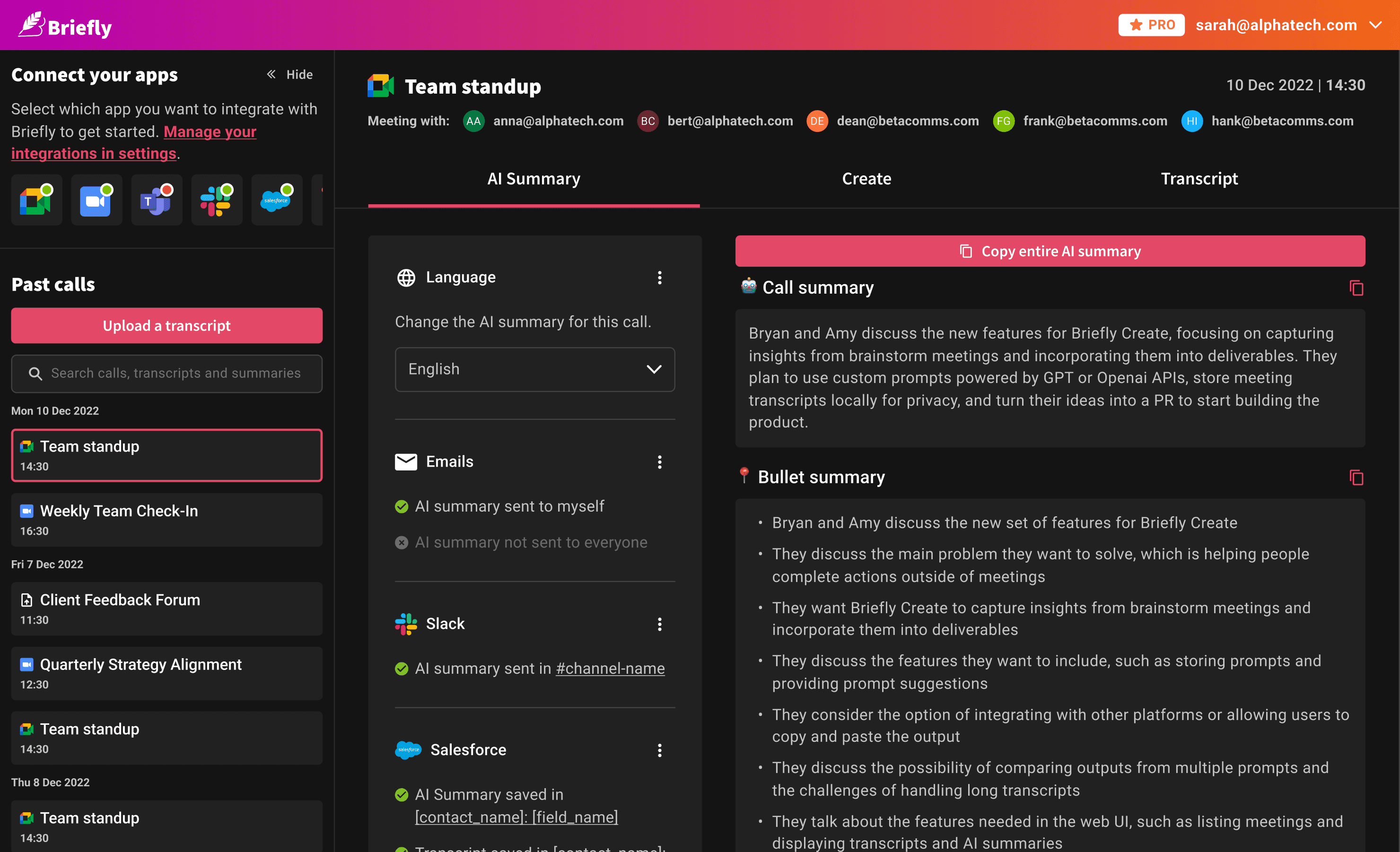Viewport: 1400px width, 852px height.
Task: Click Upload a transcript button
Action: click(166, 325)
